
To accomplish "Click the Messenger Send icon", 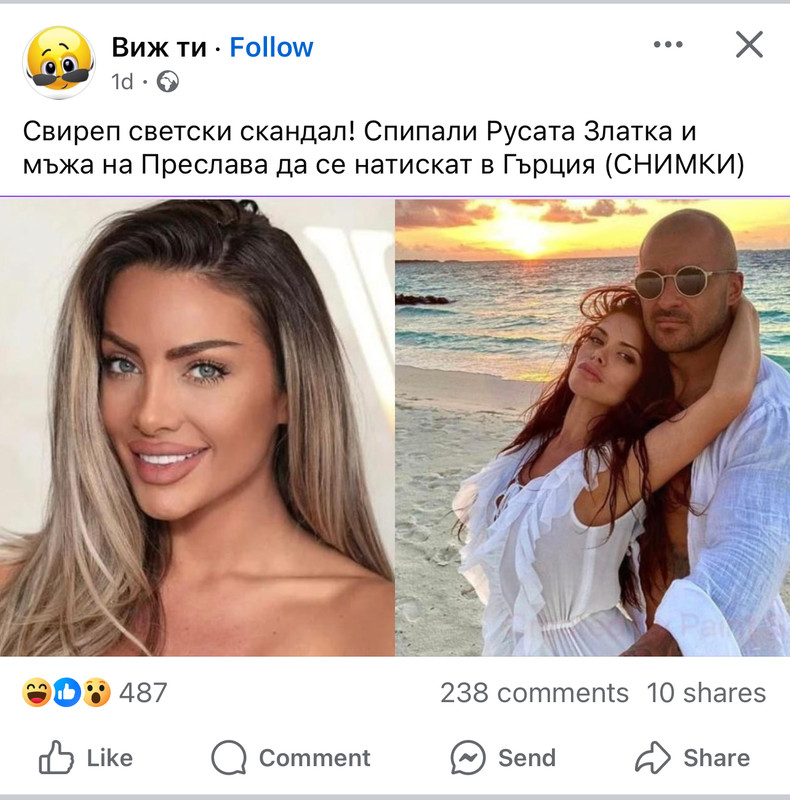I will [467, 758].
